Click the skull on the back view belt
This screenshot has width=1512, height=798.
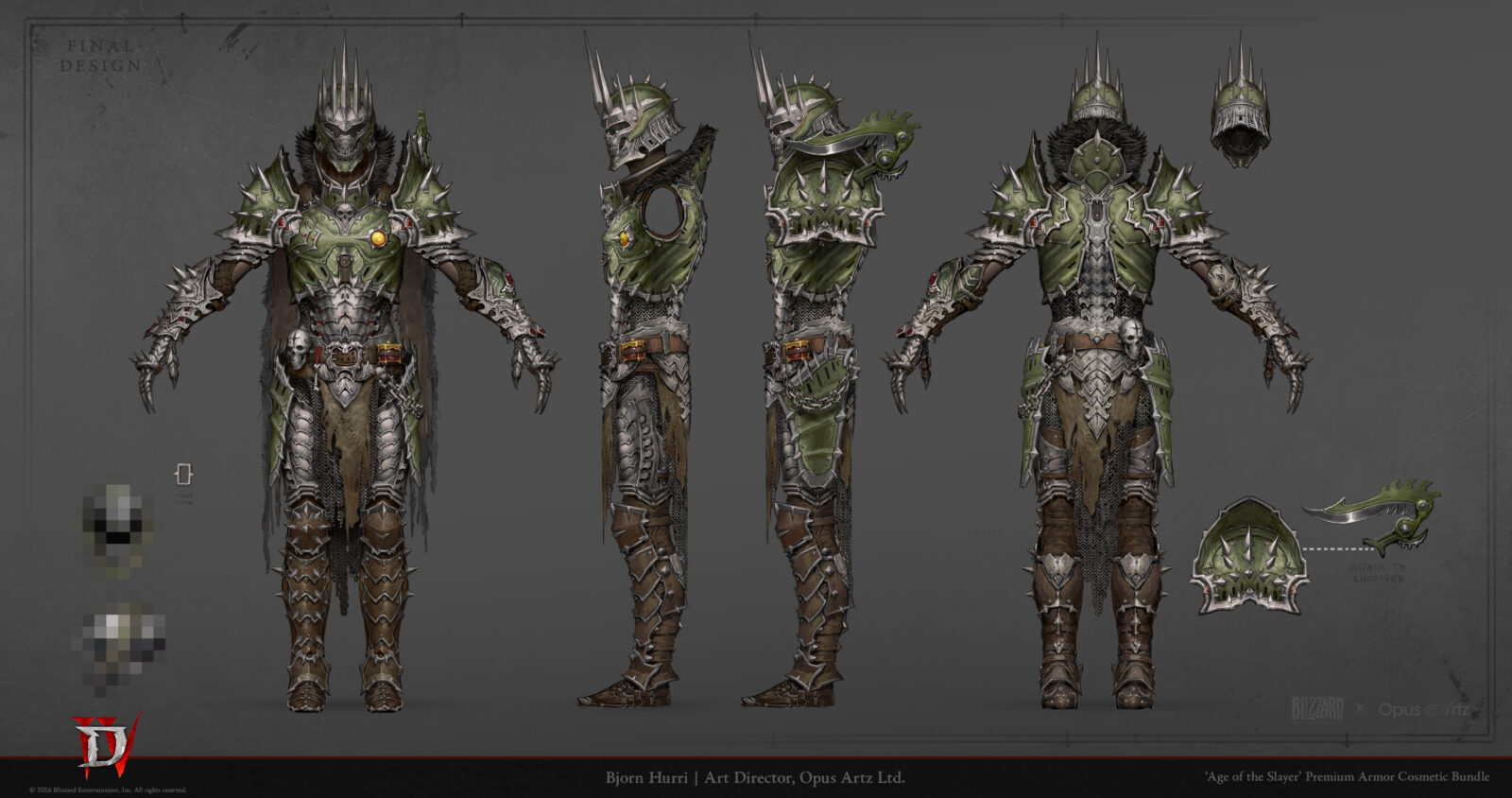click(x=1134, y=340)
